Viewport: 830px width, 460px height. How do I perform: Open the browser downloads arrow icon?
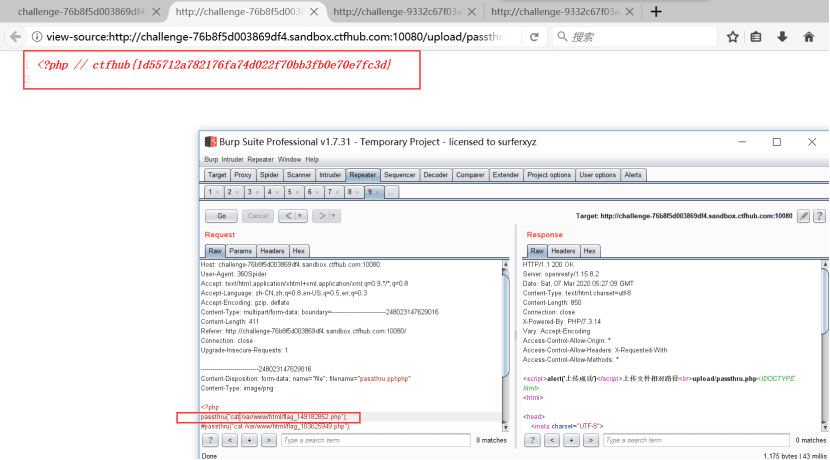click(781, 37)
